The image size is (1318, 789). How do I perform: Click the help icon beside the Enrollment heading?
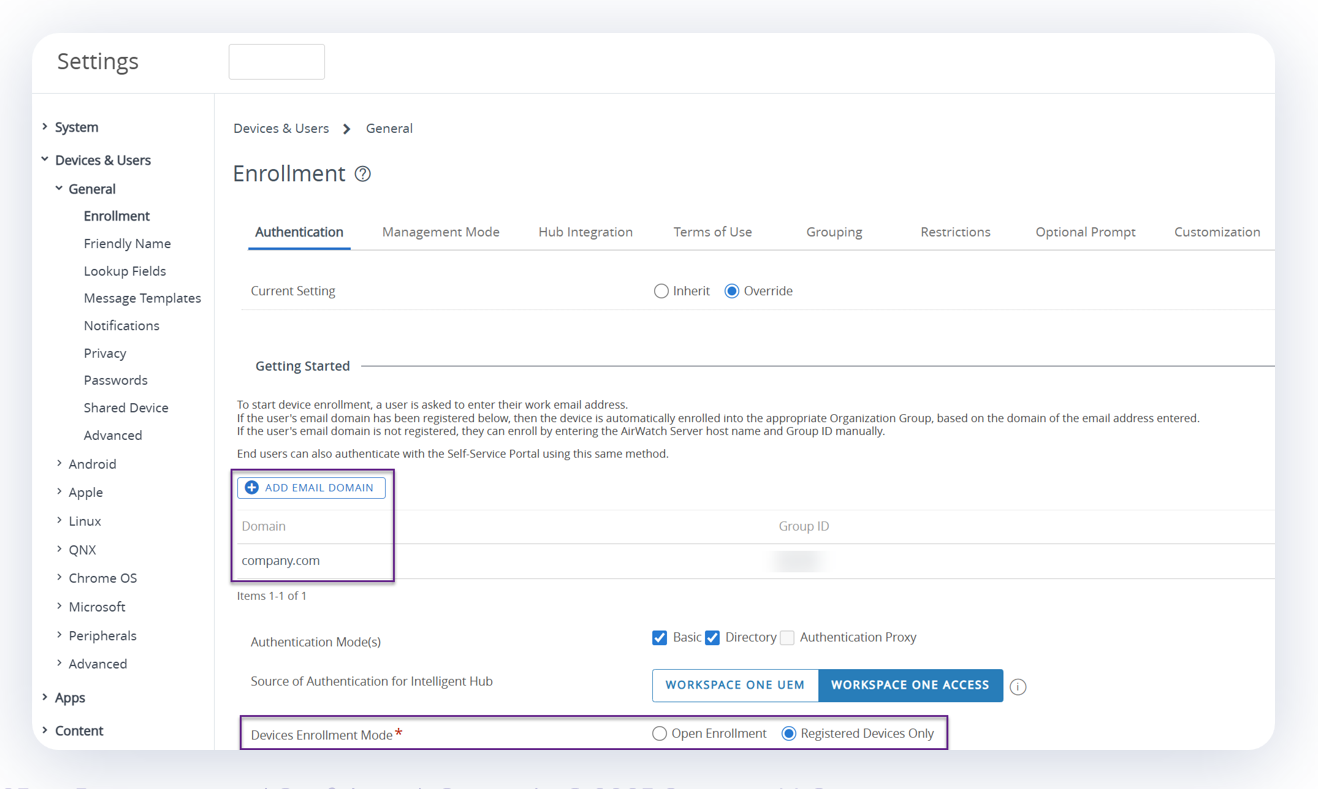[x=362, y=173]
